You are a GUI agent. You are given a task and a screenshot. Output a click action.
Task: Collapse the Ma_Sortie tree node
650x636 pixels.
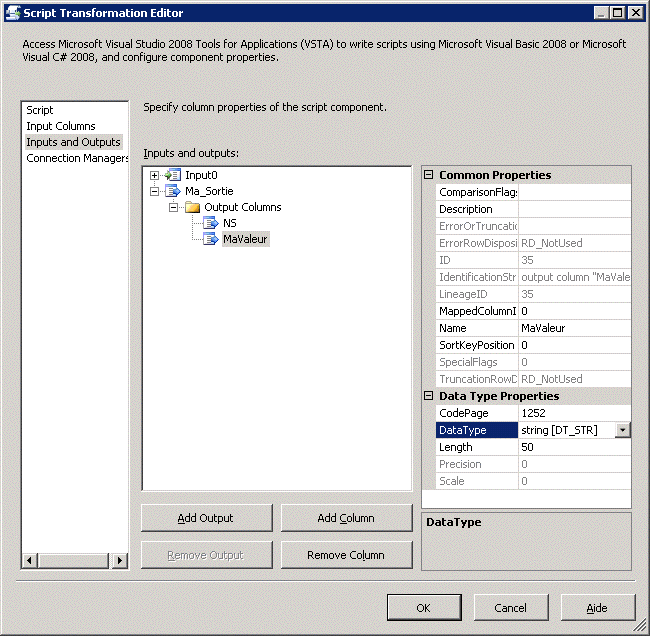click(154, 191)
